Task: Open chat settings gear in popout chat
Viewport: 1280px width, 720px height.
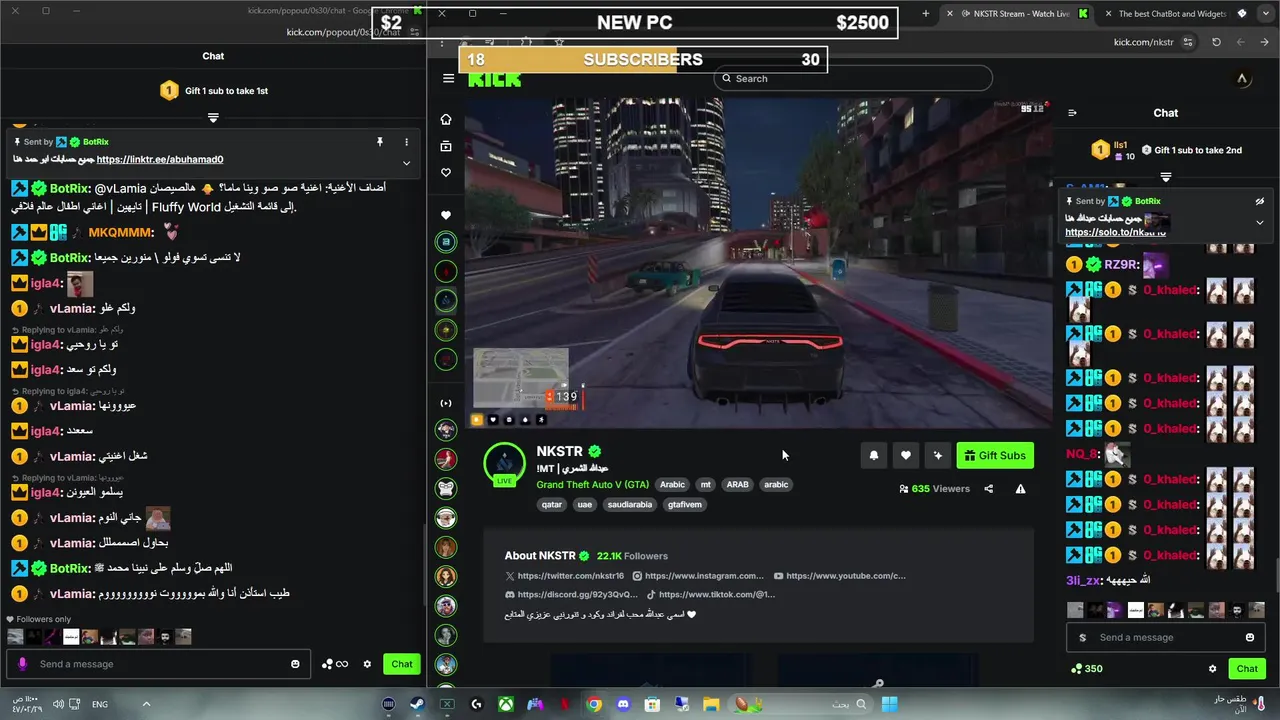Action: (367, 664)
